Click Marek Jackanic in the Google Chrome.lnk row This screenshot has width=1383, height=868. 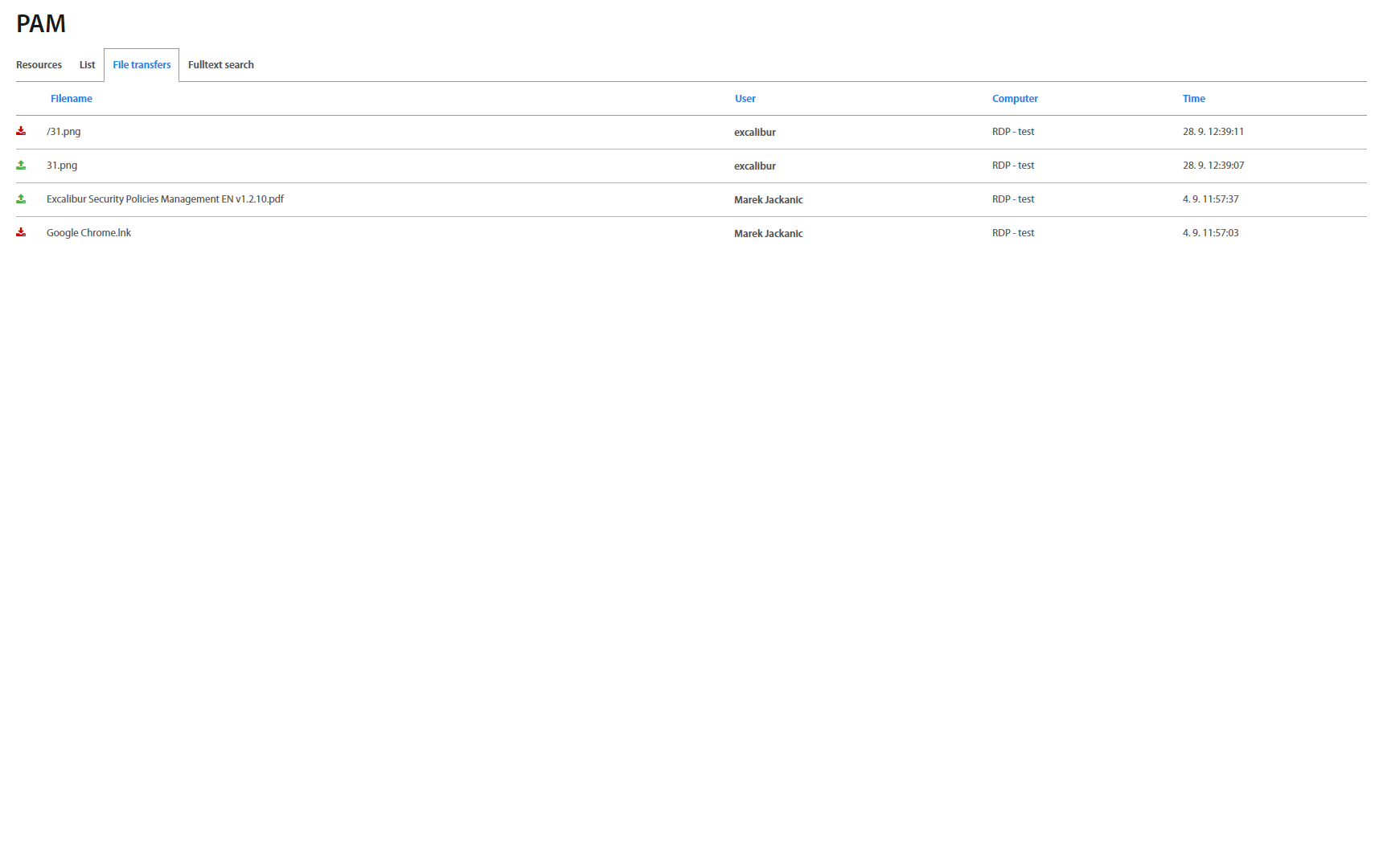pyautogui.click(x=768, y=234)
